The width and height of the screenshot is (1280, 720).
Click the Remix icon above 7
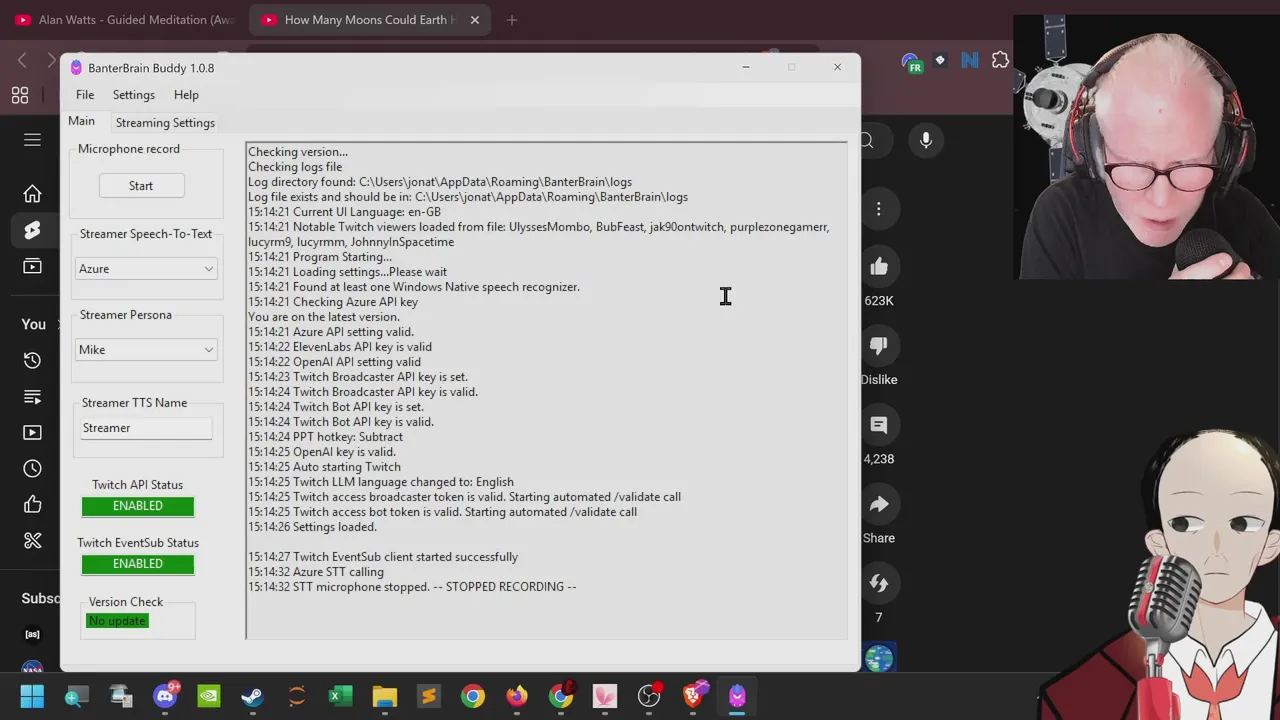[879, 583]
